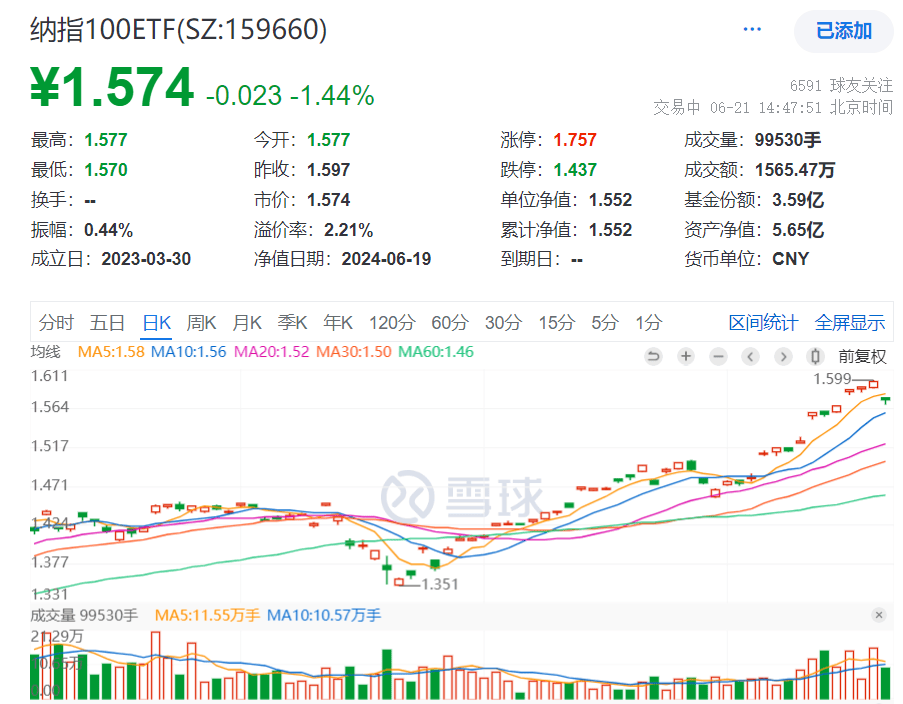Click the volume MA10:10.57万手 label
This screenshot has width=903, height=704.
324,615
